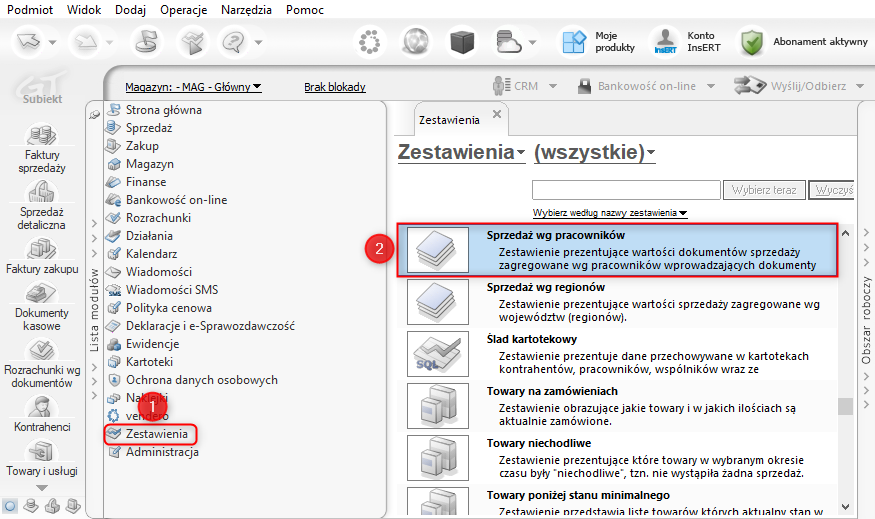Open Faktury sprzedaży shortcut icon
Viewport: 875px width, 519px height.
click(x=42, y=136)
